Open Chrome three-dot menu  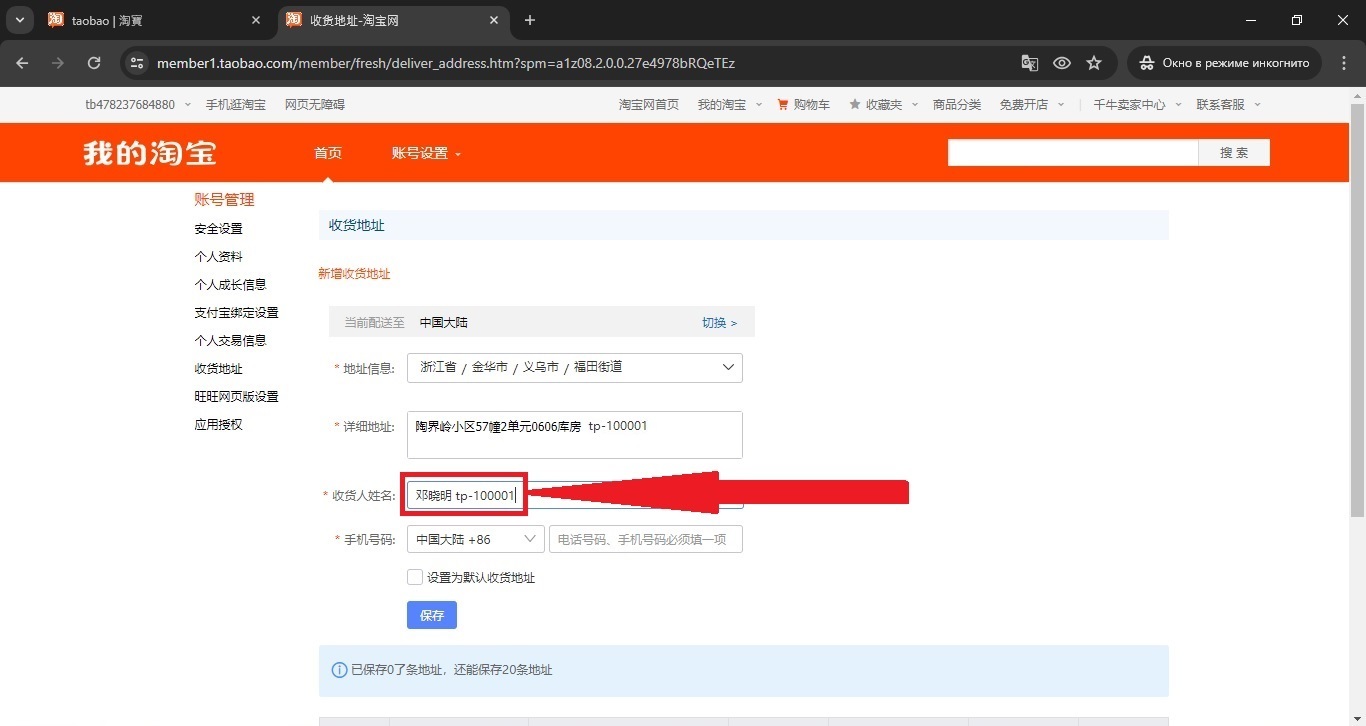[x=1344, y=63]
